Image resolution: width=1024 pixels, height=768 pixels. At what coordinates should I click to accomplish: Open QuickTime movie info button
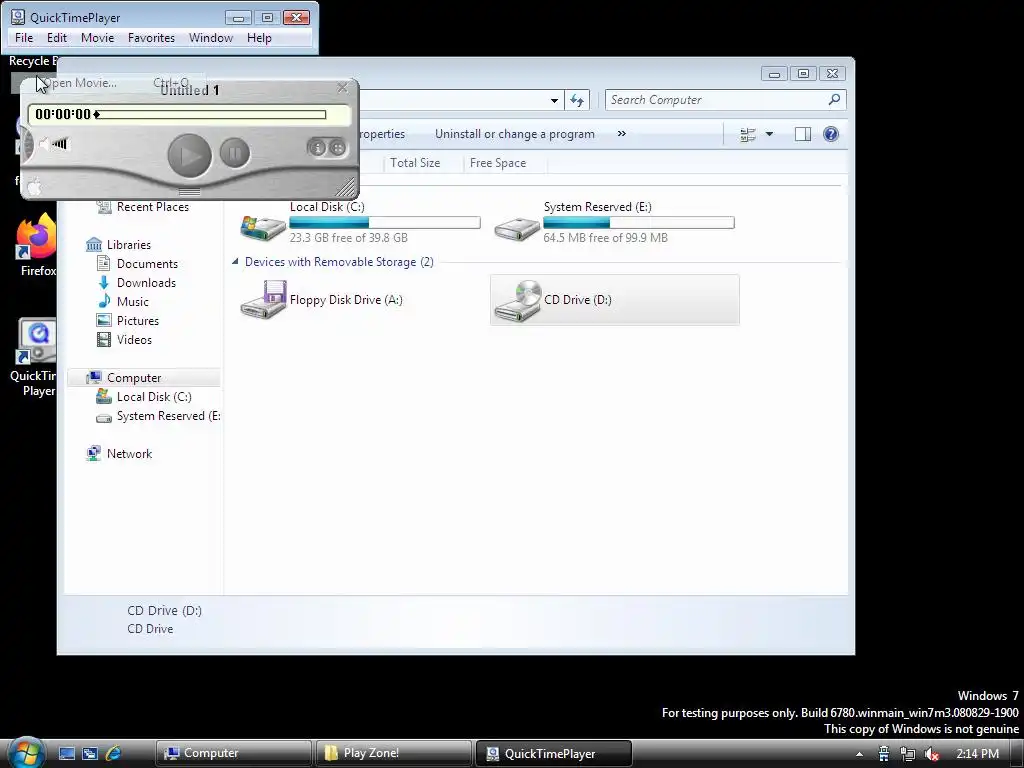317,148
